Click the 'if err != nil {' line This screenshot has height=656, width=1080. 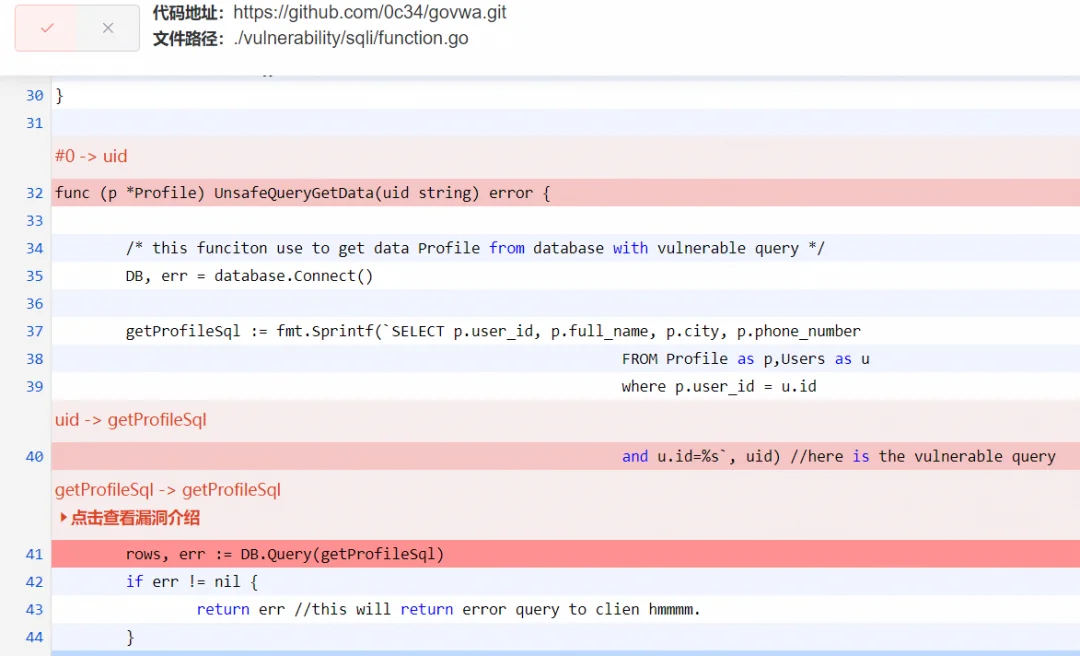(x=565, y=582)
